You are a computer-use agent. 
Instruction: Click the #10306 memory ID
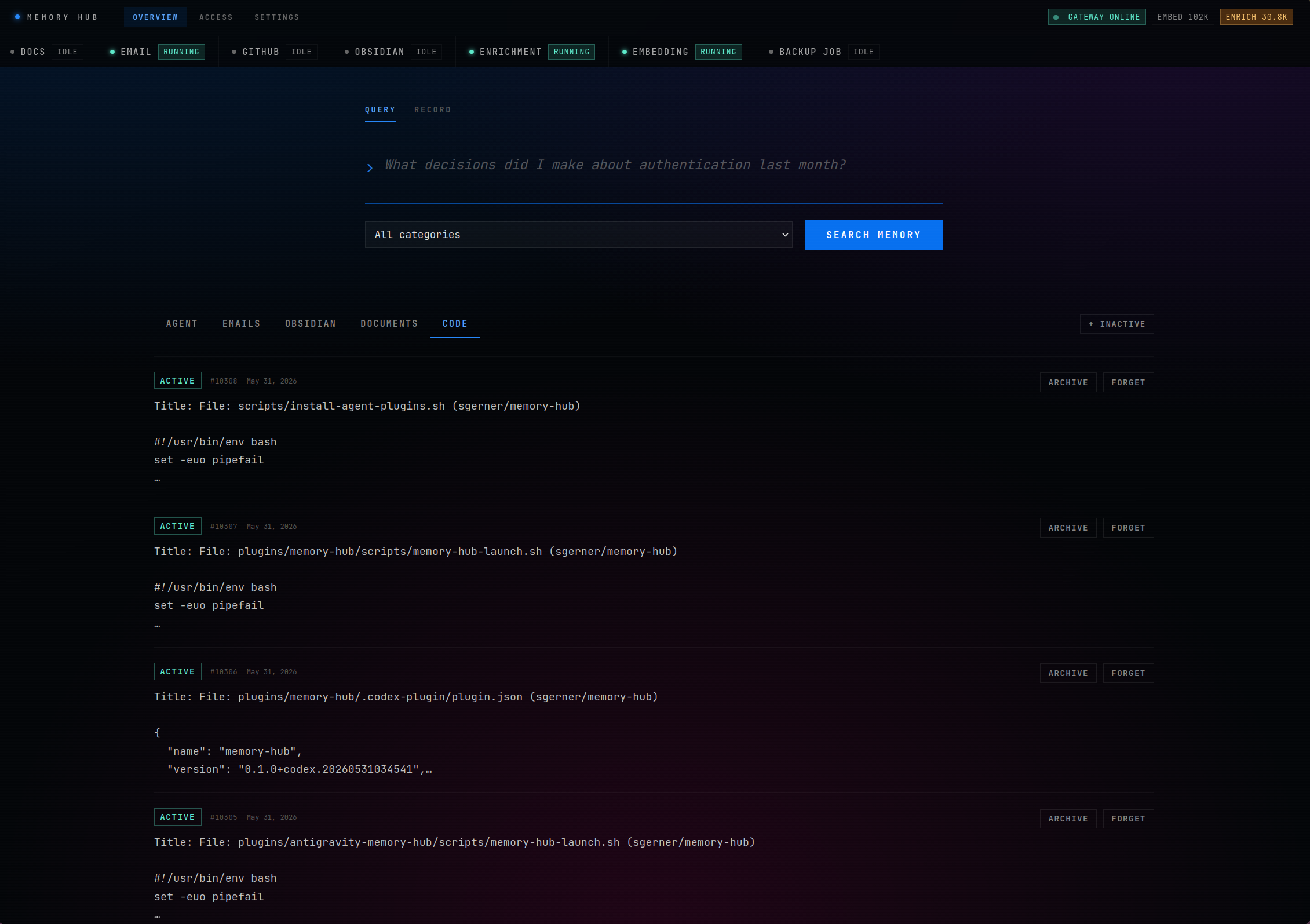click(x=224, y=672)
